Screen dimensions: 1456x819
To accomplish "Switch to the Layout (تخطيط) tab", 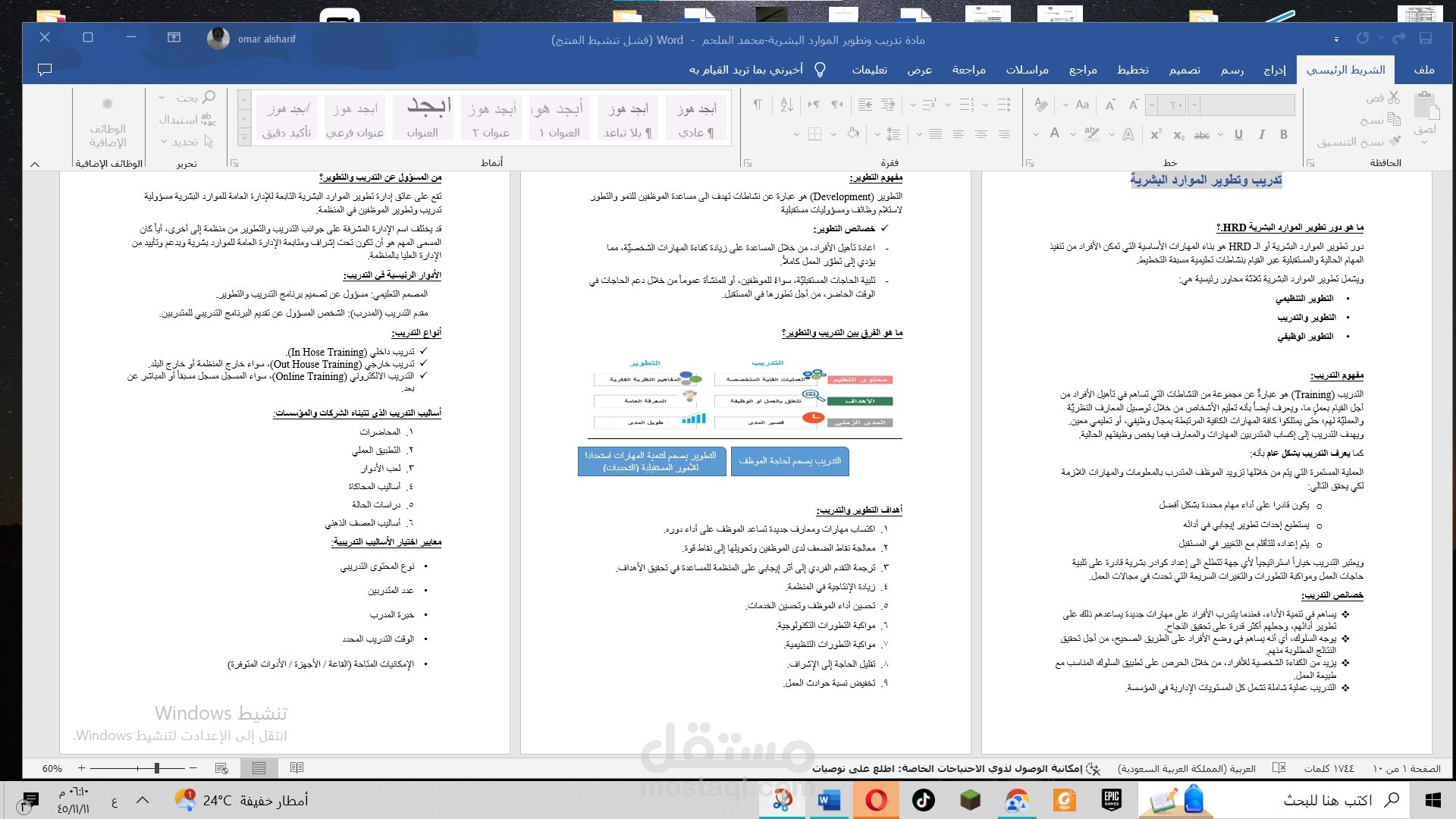I will click(x=1133, y=70).
